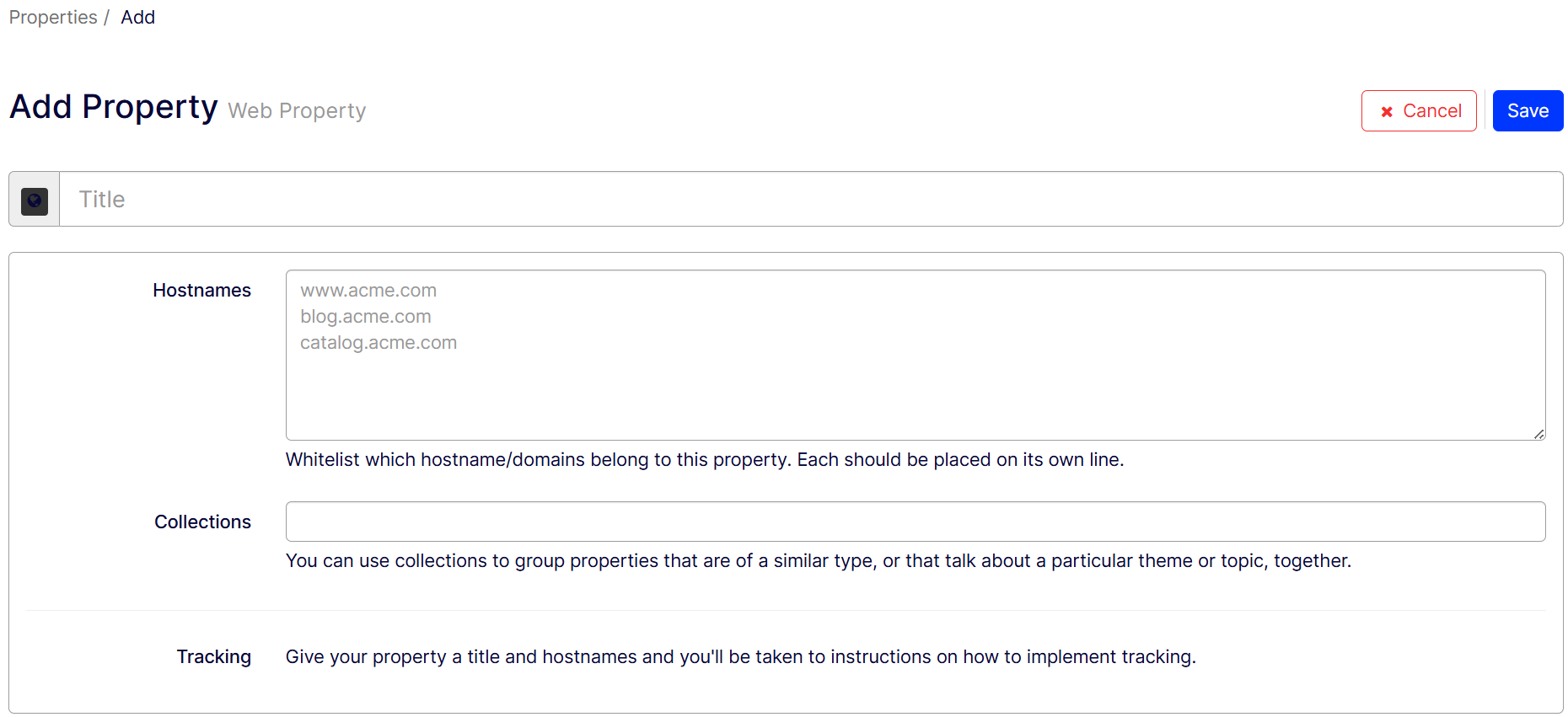Click the collections grouping help text
Viewport: 1568px width, 717px height.
point(818,561)
